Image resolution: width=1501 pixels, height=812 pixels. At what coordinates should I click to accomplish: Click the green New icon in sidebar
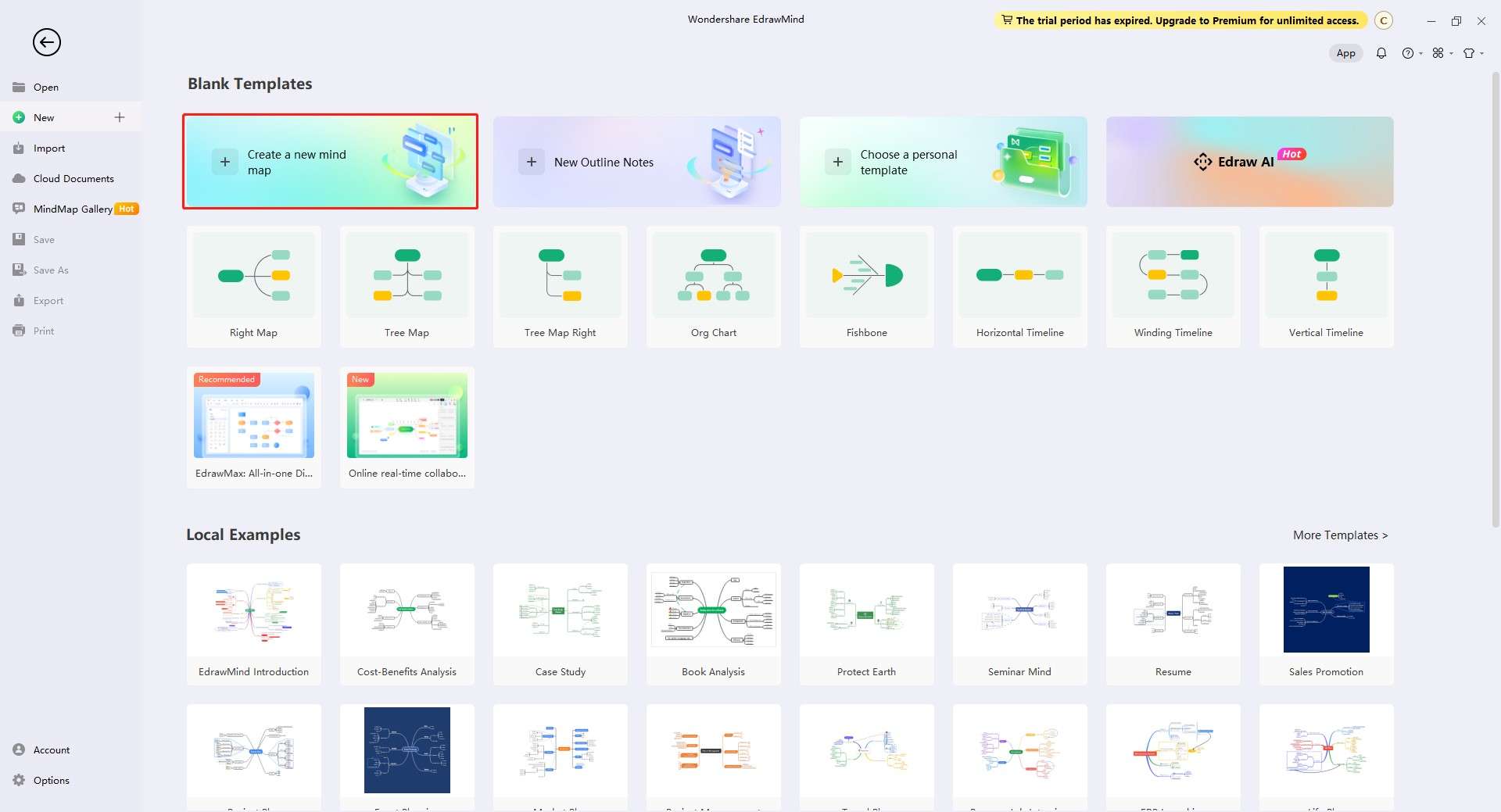(x=19, y=117)
